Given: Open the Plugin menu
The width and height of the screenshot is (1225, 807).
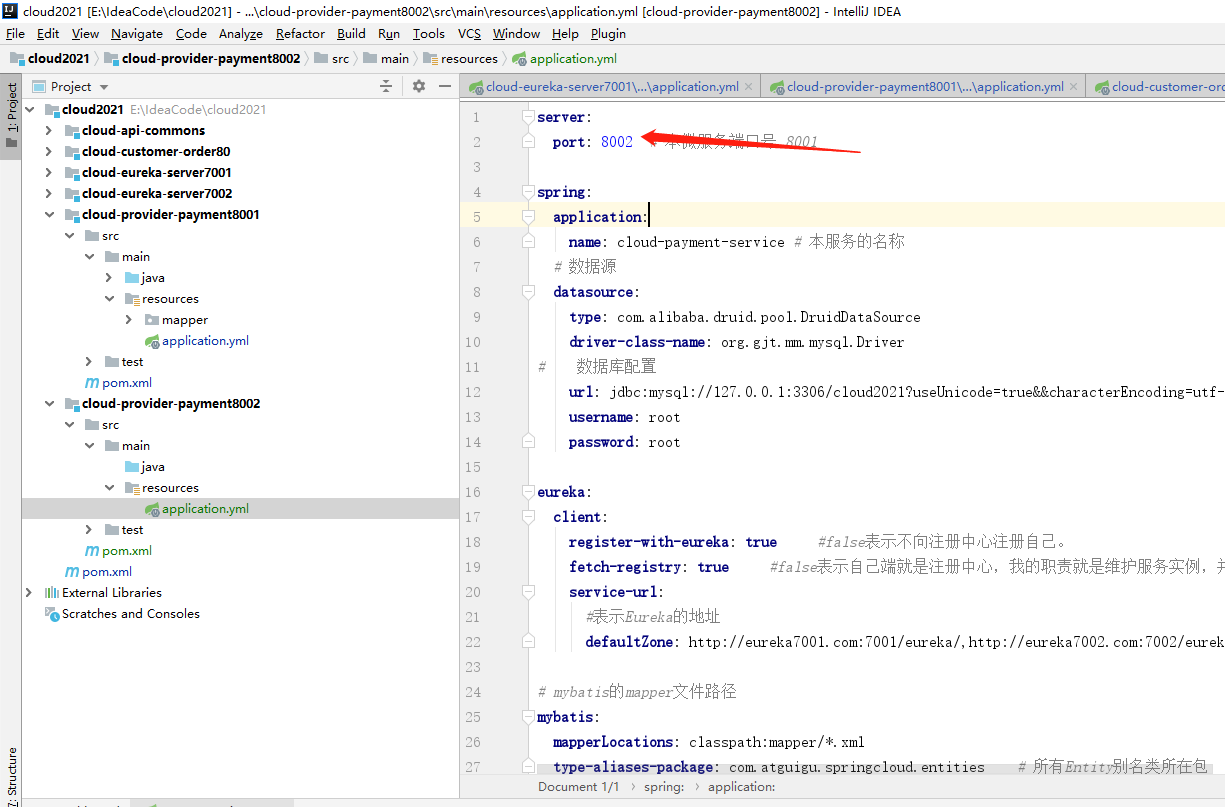Looking at the screenshot, I should point(608,33).
